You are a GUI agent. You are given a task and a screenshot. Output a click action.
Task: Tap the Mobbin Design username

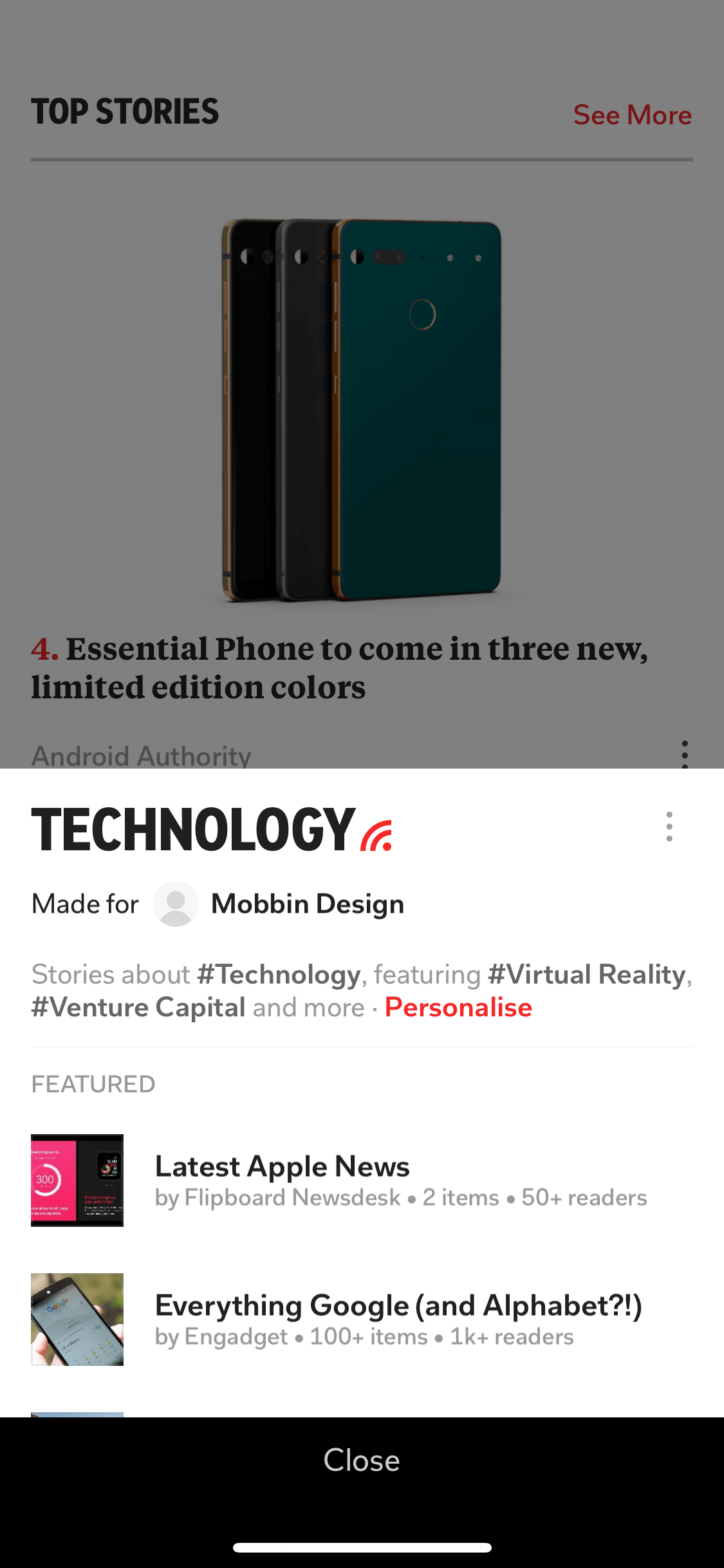pyautogui.click(x=308, y=904)
